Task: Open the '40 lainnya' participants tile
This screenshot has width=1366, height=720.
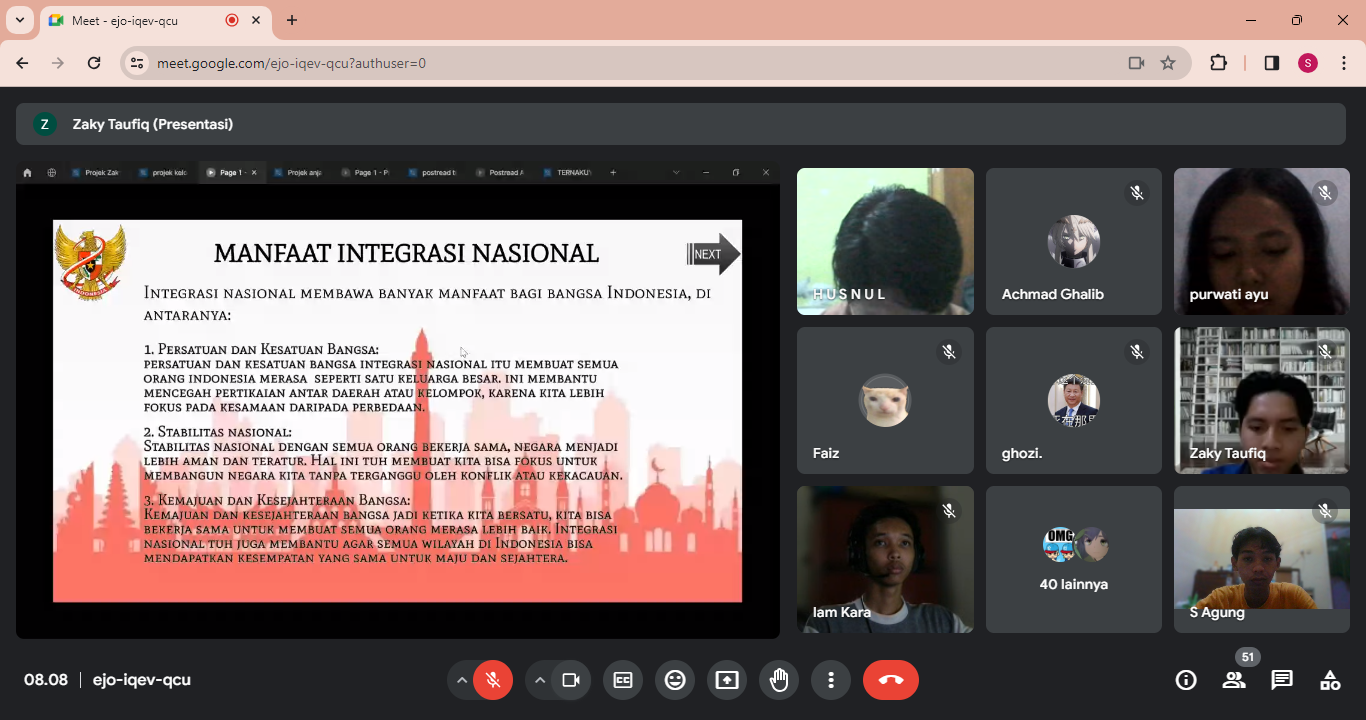Action: (1073, 559)
